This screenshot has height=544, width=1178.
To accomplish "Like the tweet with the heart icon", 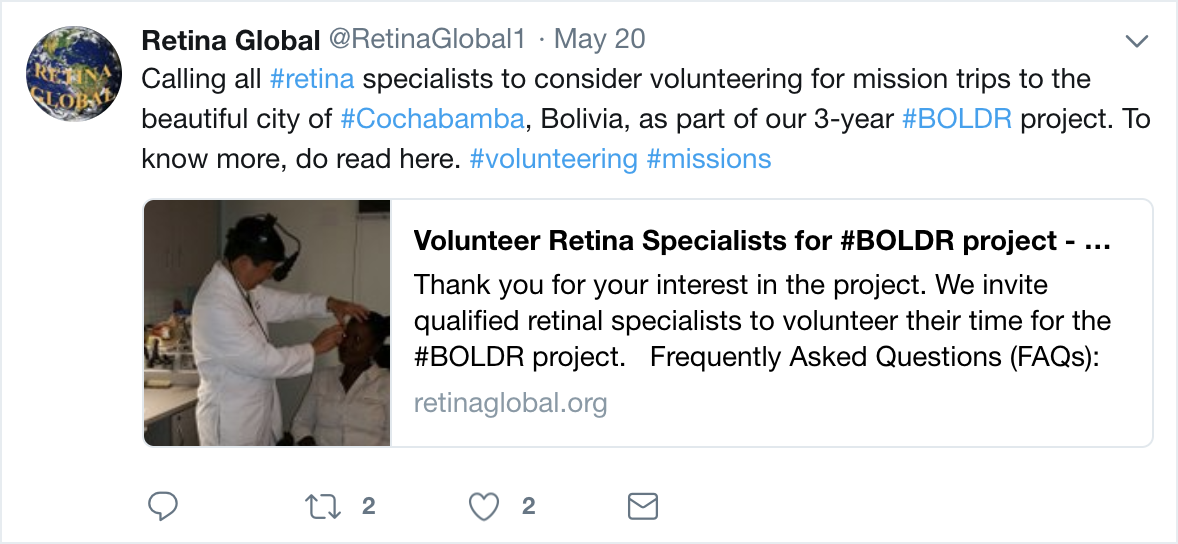I will [484, 507].
